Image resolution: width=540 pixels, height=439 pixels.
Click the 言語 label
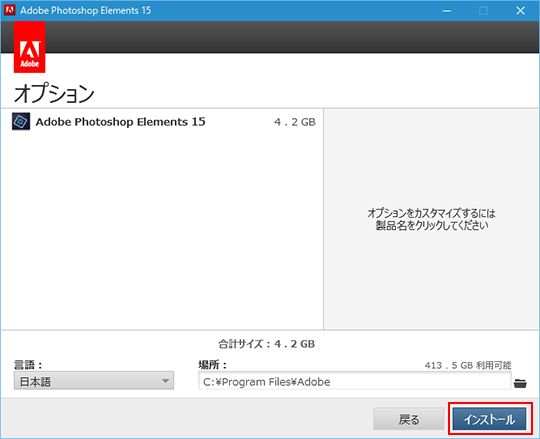click(28, 365)
